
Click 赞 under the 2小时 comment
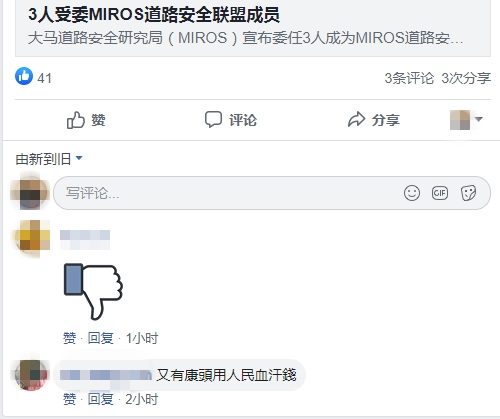69,399
